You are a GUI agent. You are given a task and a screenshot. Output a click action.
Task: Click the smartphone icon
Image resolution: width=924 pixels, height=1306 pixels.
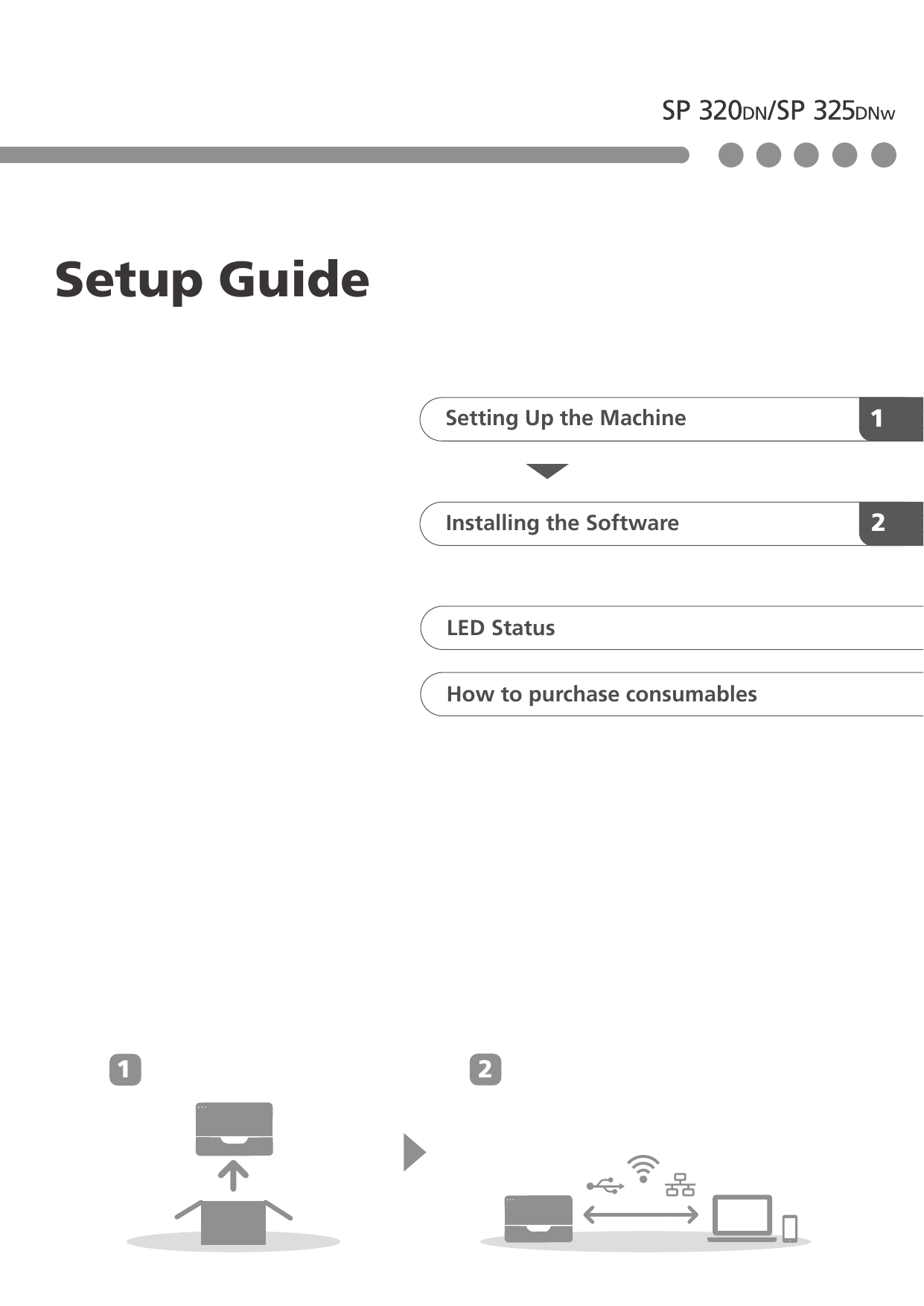790,1228
